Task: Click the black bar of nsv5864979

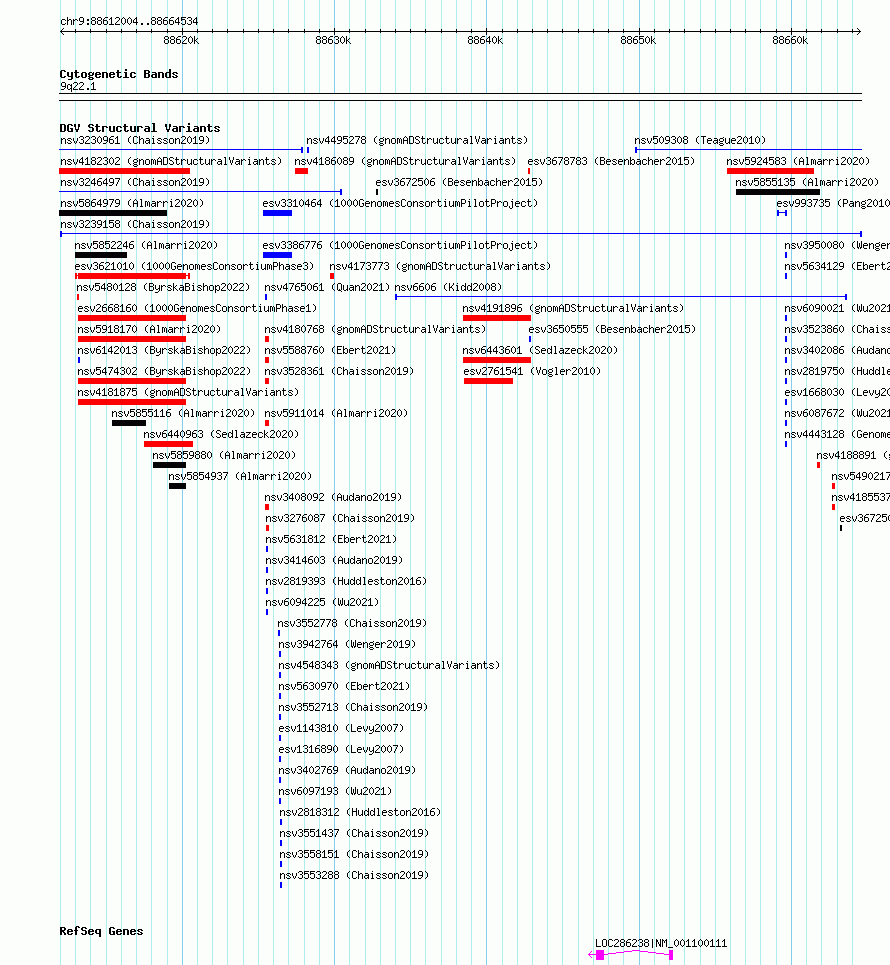Action: [113, 213]
